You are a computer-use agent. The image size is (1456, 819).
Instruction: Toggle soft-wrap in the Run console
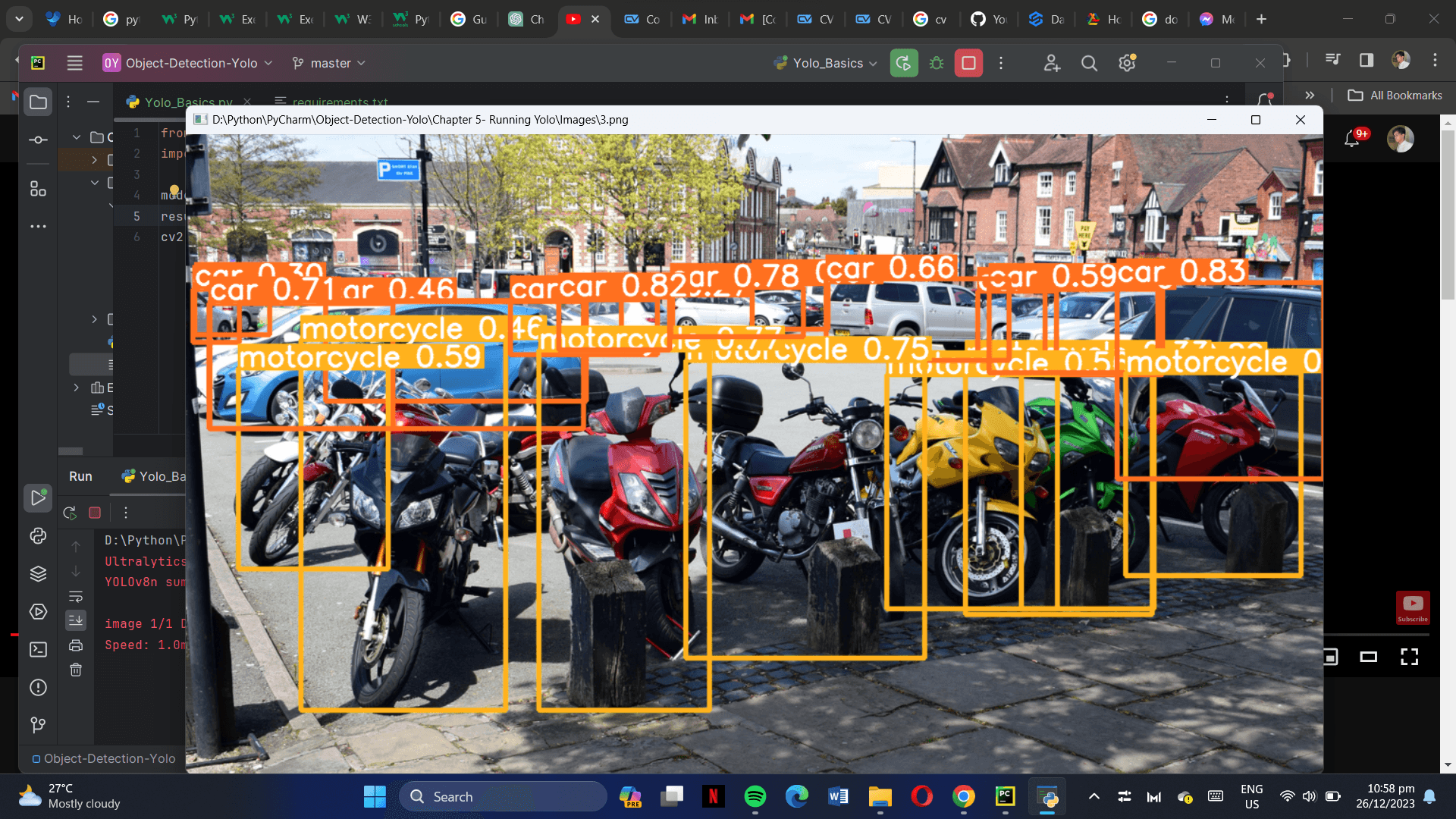point(76,597)
